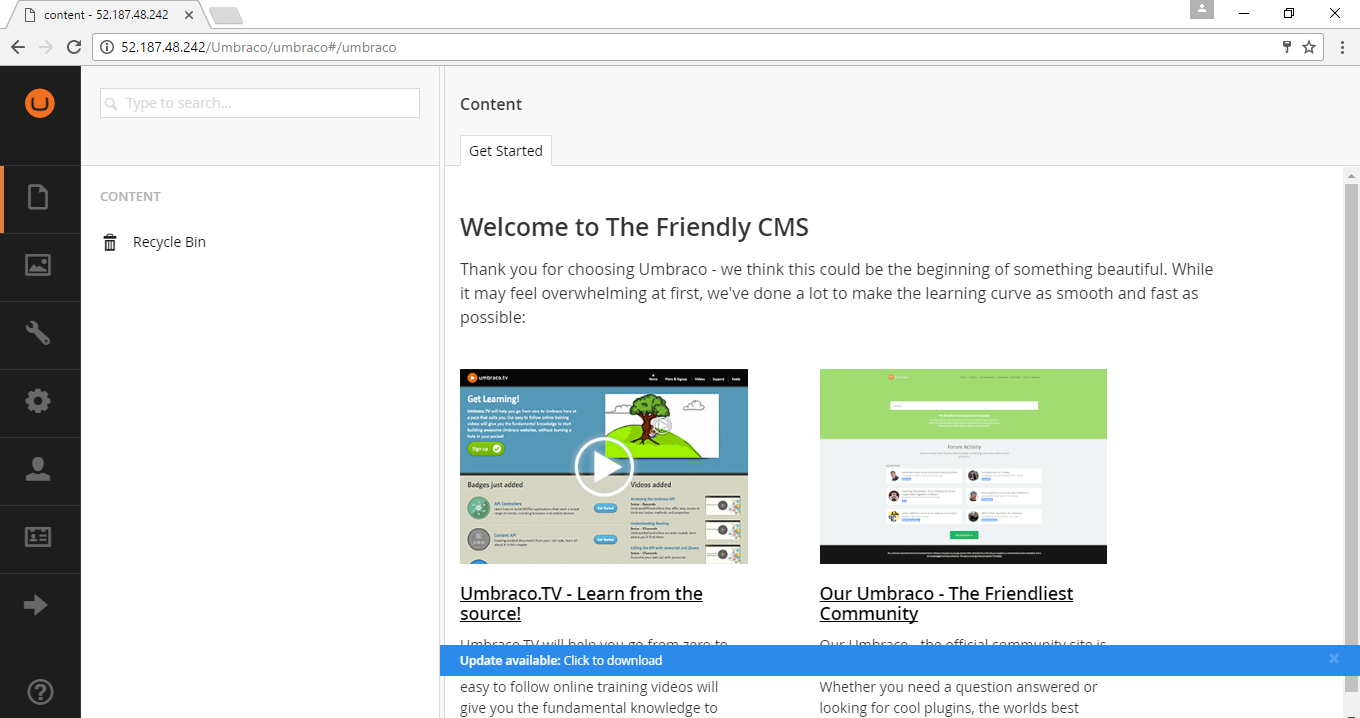
Task: Open the Our Umbraco community thumbnail
Action: [963, 466]
